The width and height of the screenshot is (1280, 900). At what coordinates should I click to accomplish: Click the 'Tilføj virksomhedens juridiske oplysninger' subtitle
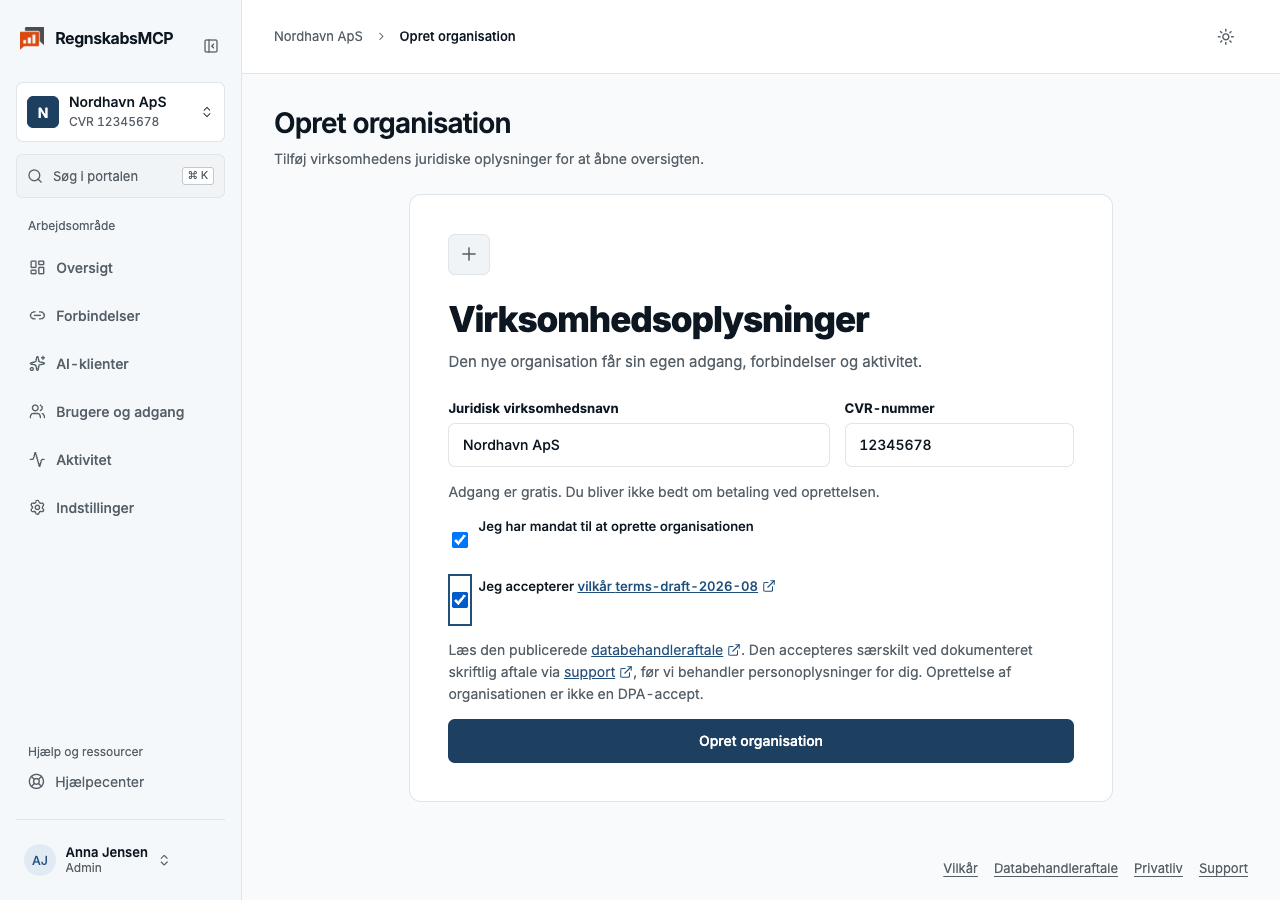point(489,159)
